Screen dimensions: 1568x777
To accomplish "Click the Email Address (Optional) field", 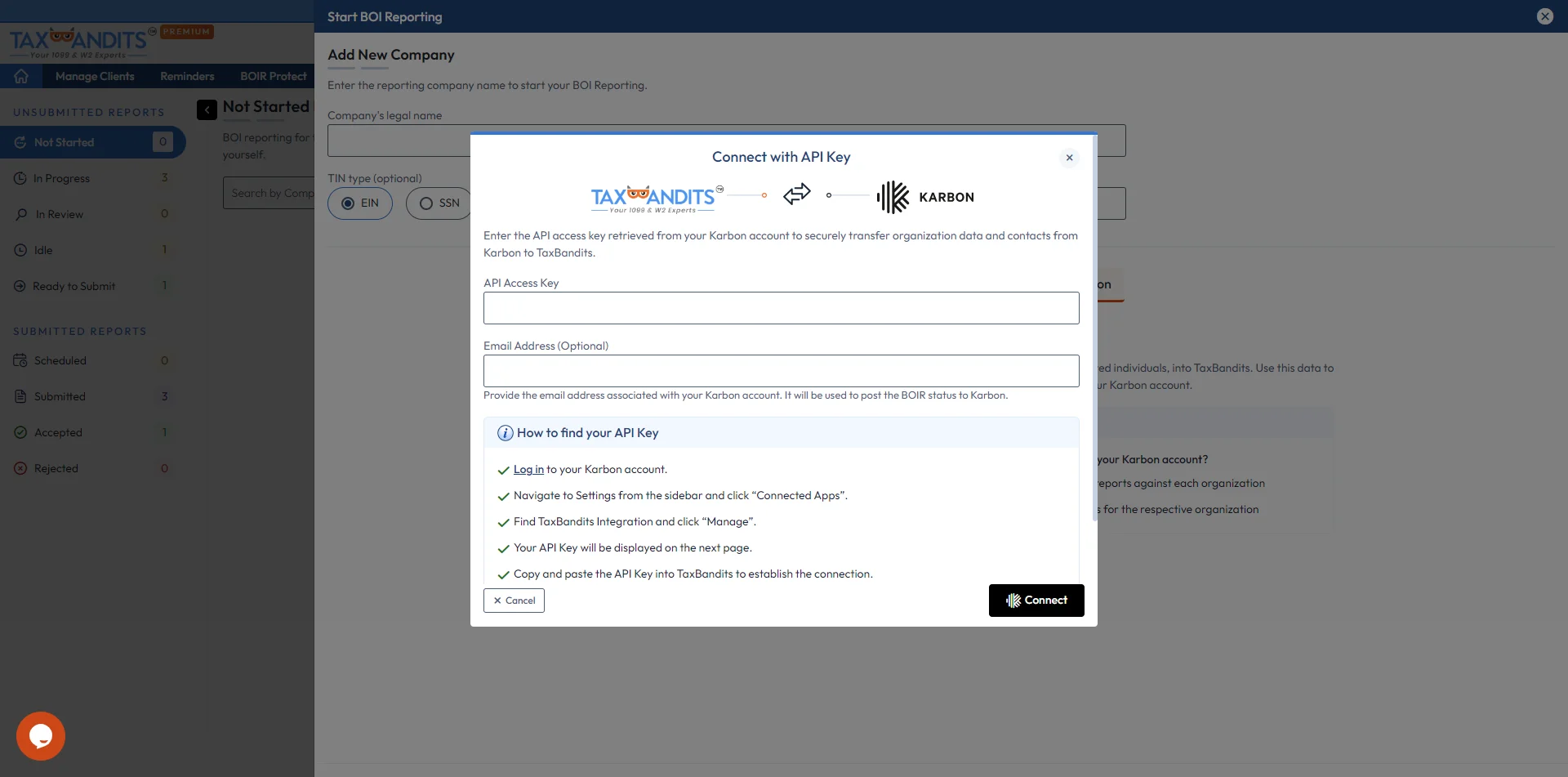I will [x=781, y=371].
